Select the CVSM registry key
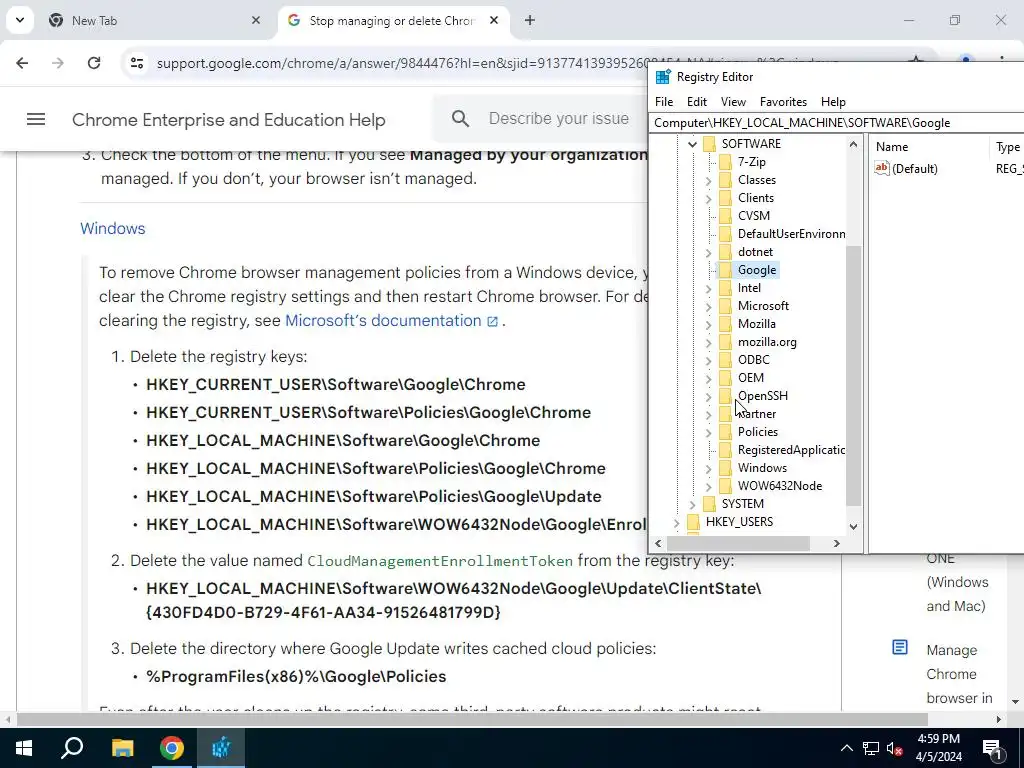Viewport: 1024px width, 768px height. click(x=754, y=216)
